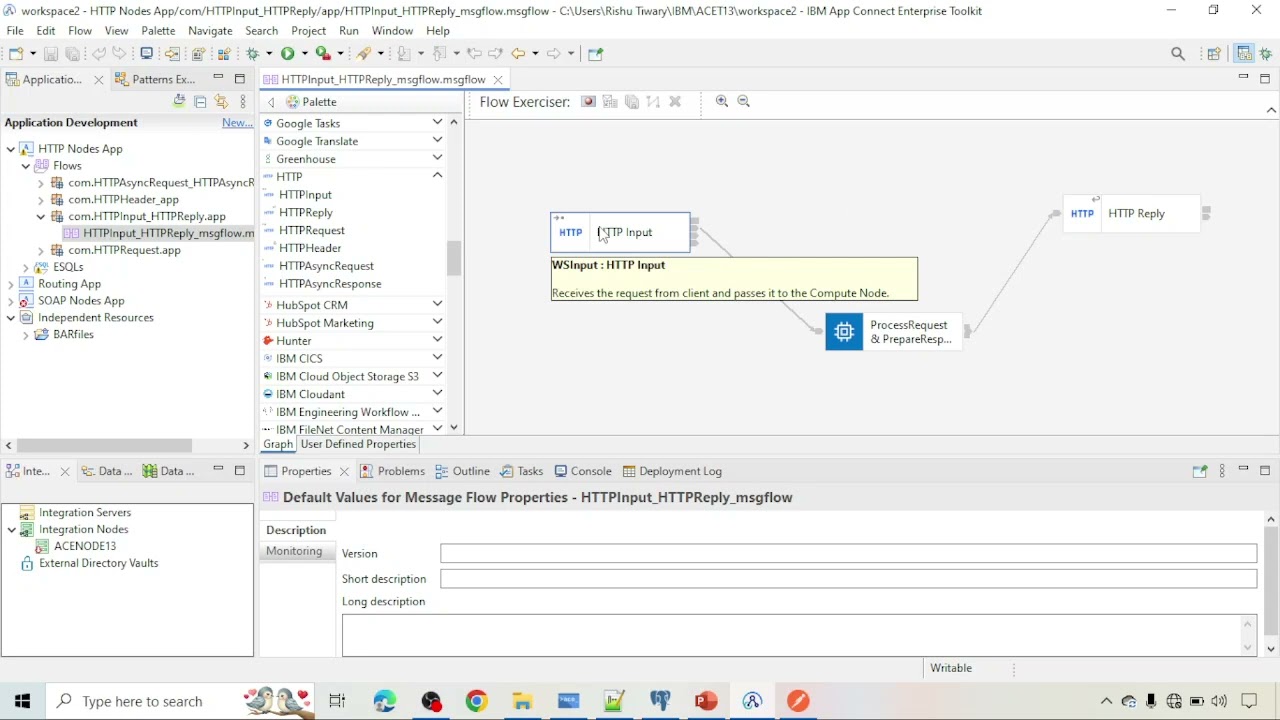1280x720 pixels.
Task: Select the ProcessRequest compute node
Action: [x=893, y=332]
